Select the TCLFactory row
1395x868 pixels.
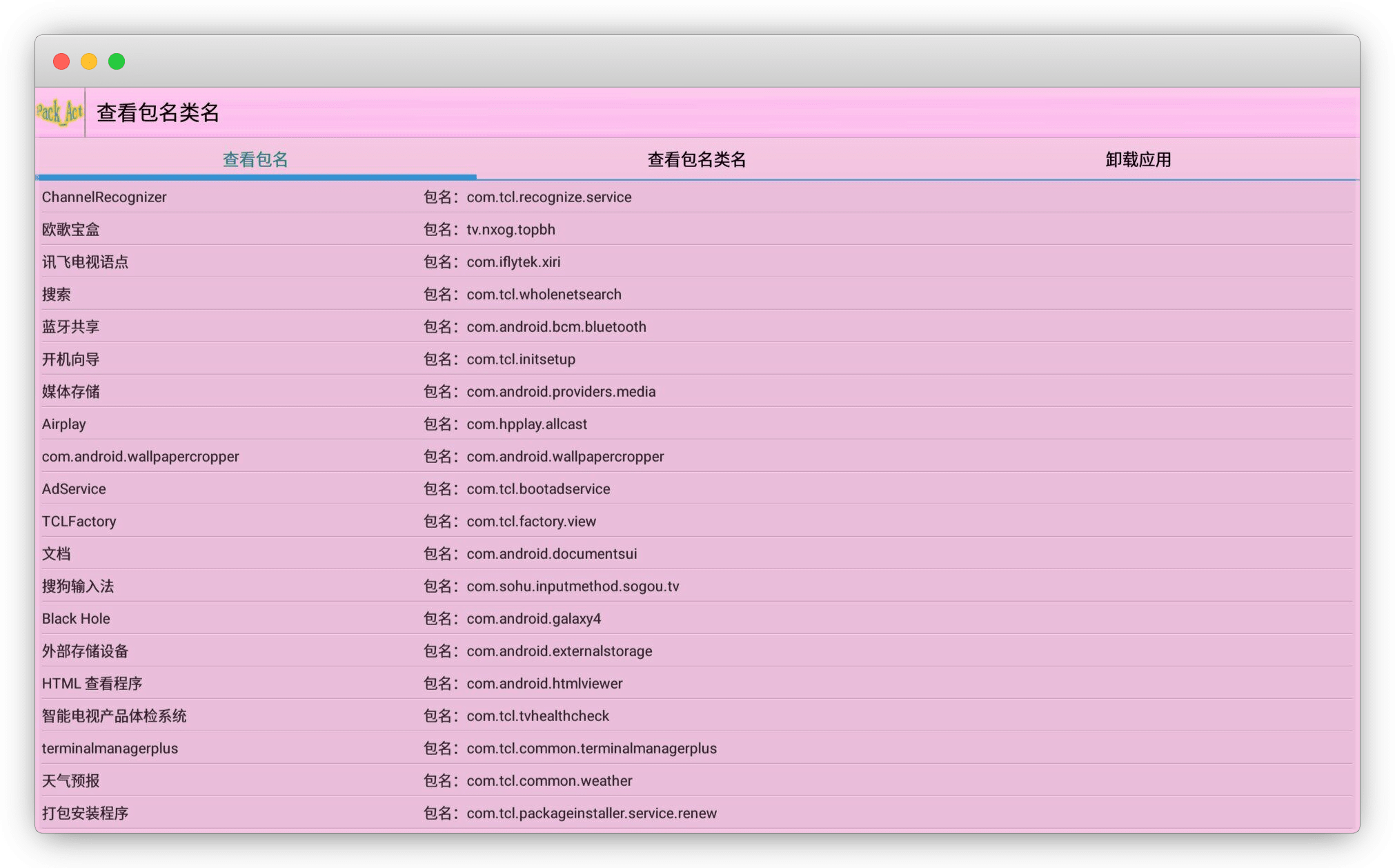(x=79, y=522)
